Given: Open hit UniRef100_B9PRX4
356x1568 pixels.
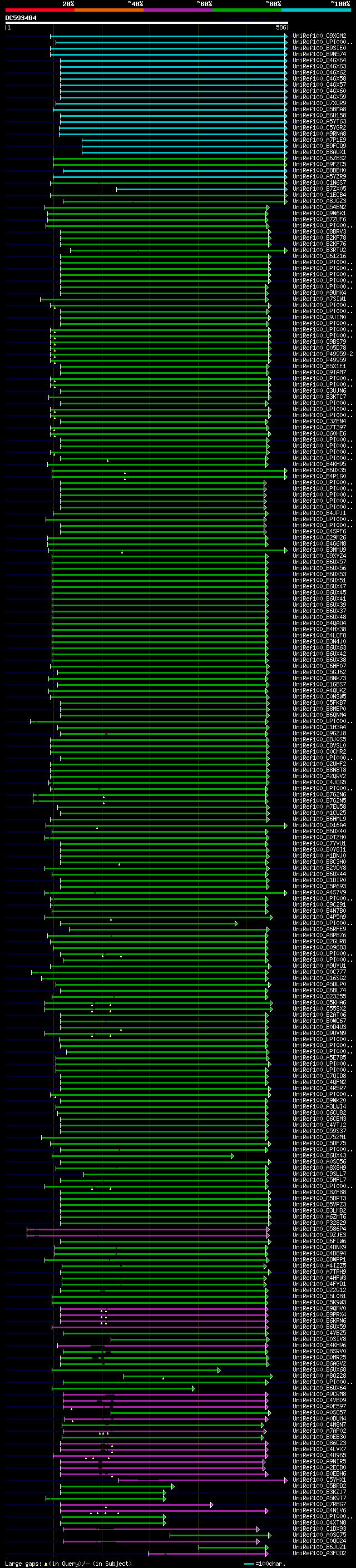Looking at the screenshot, I should click(319, 1314).
